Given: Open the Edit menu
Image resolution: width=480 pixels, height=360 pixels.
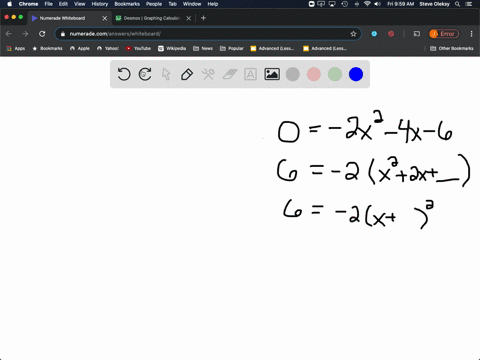Looking at the screenshot, I should (x=63, y=4).
